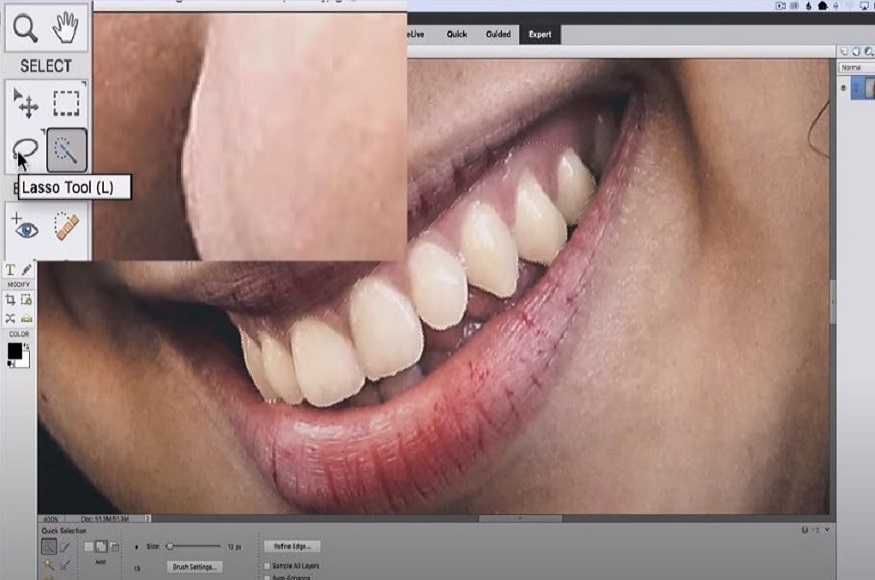
Task: Add an adjustment layer in the Layers panel
Action: pyautogui.click(x=868, y=51)
